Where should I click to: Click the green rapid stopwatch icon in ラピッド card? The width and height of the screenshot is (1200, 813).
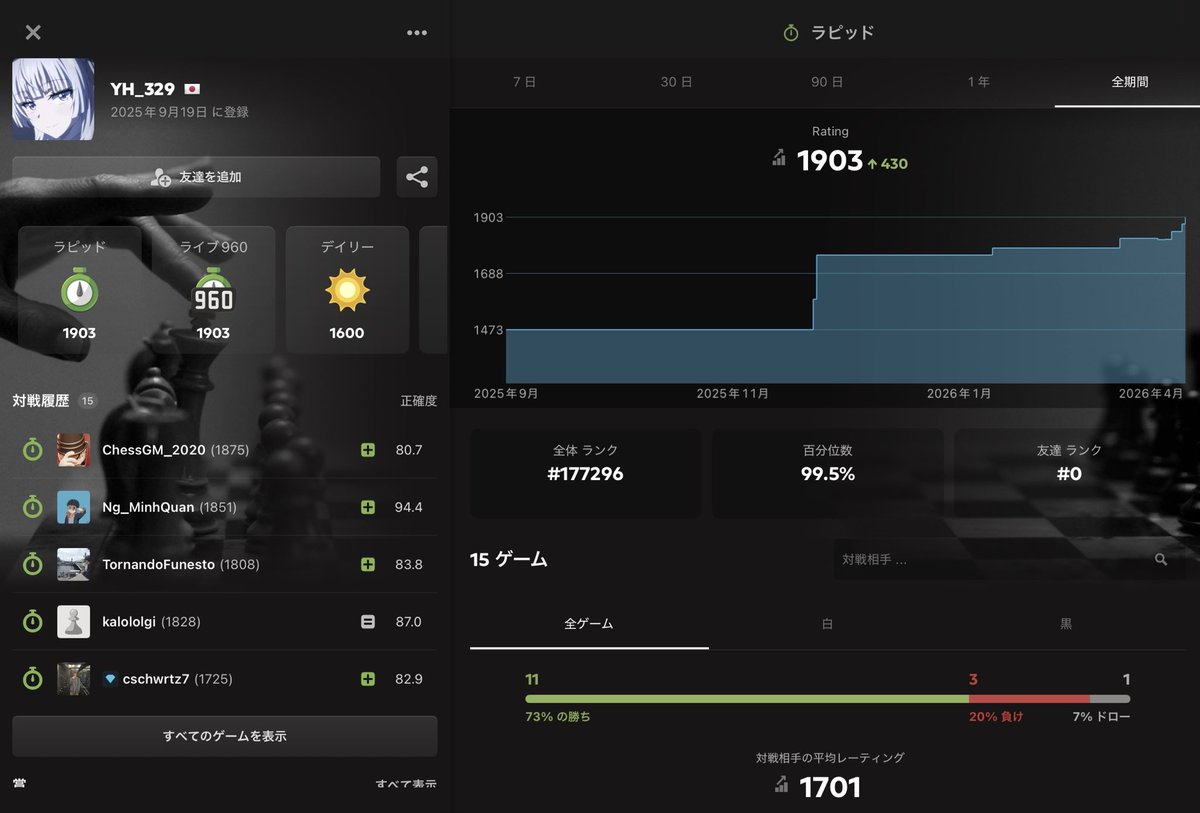[79, 290]
